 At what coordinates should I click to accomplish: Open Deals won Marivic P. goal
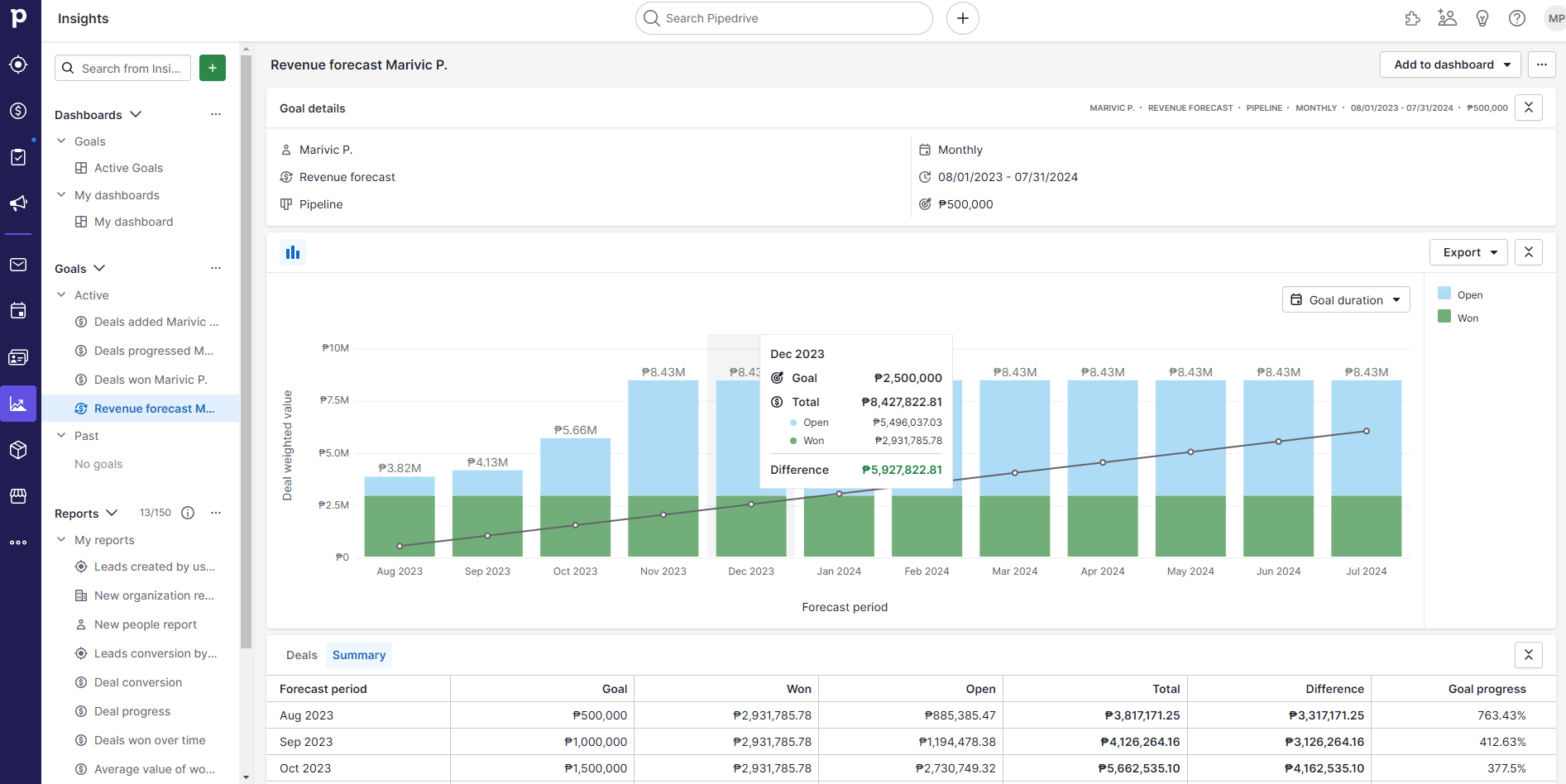point(151,380)
